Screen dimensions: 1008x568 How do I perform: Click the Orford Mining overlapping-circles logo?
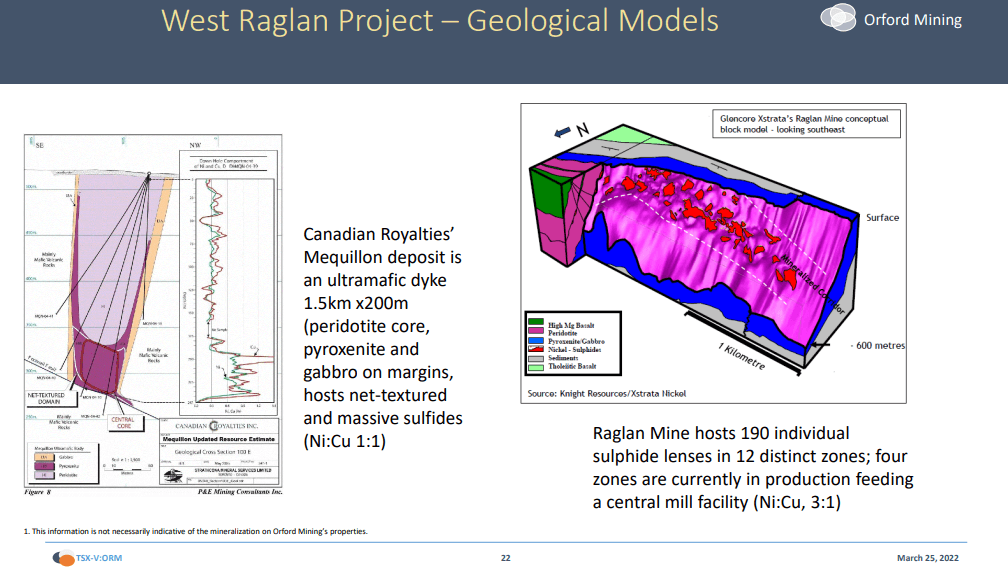[x=838, y=17]
